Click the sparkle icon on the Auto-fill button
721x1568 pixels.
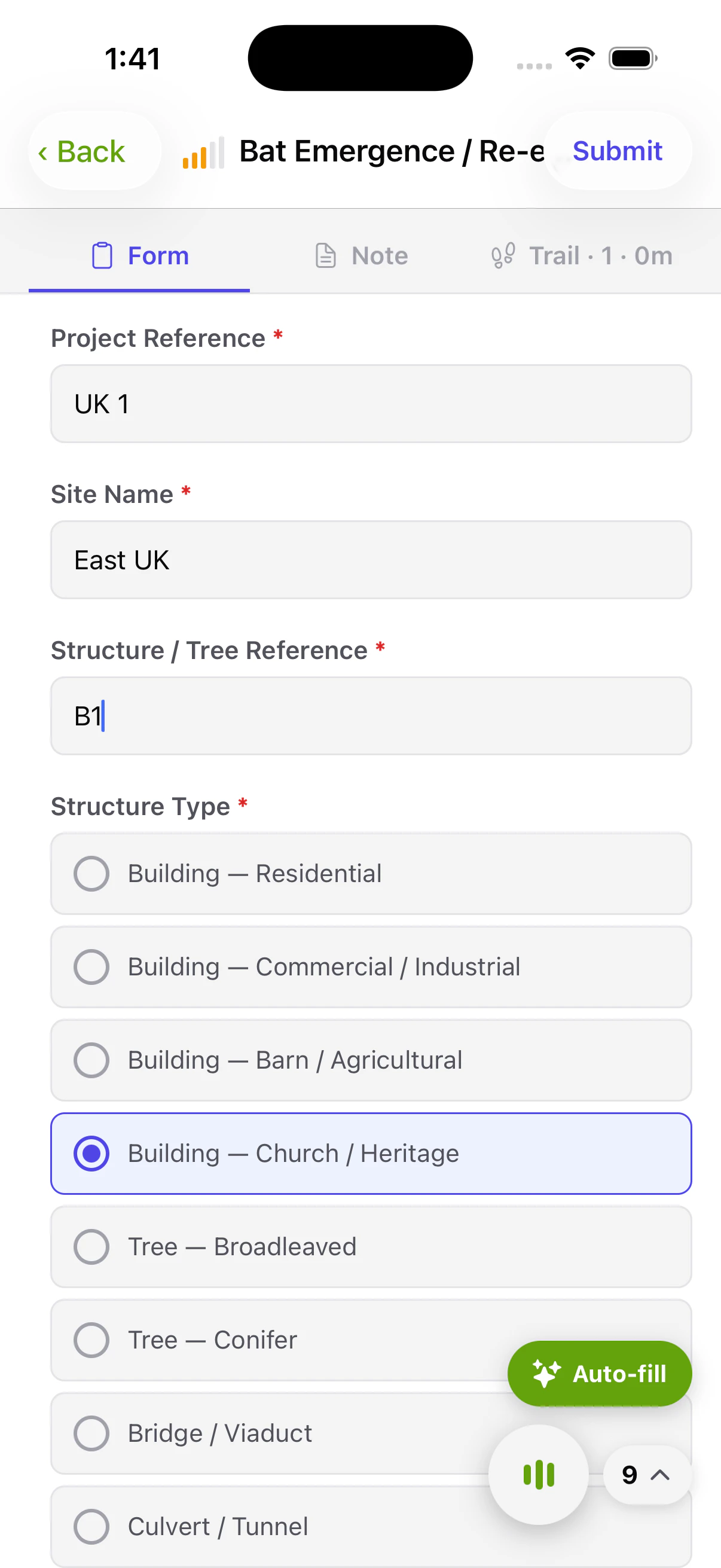tap(546, 1374)
